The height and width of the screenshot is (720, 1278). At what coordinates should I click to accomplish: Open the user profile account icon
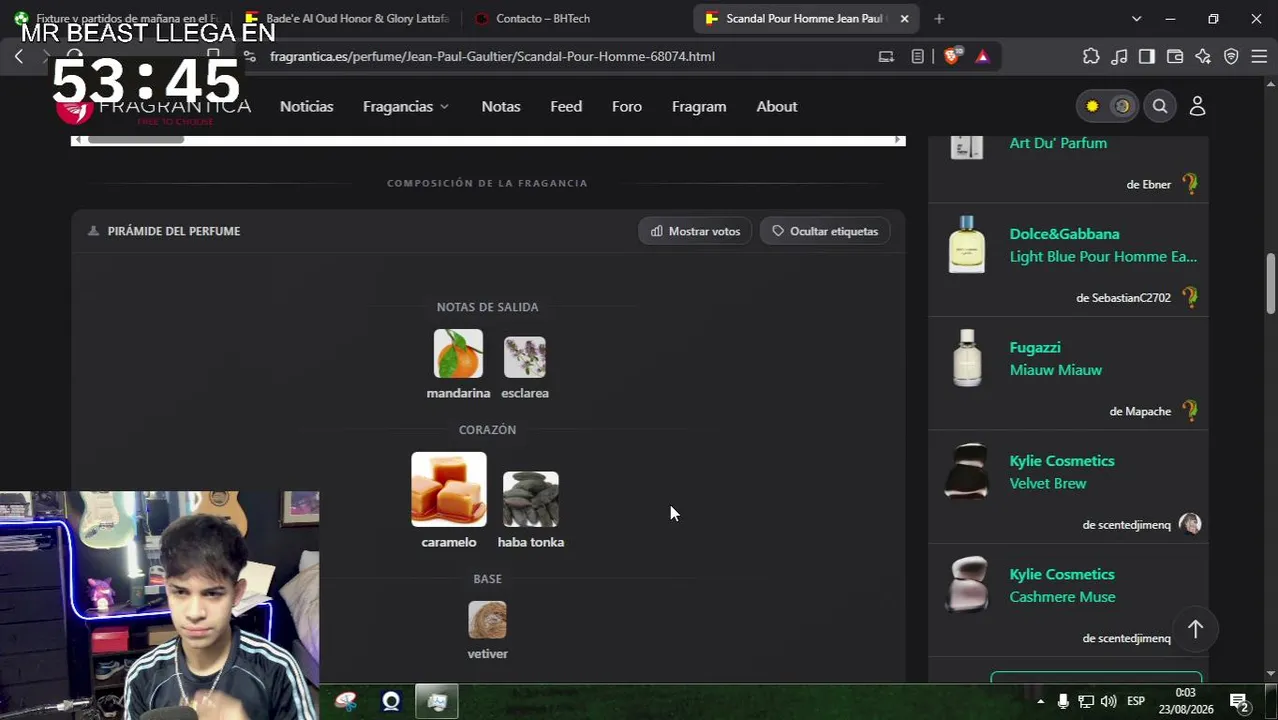tap(1197, 106)
